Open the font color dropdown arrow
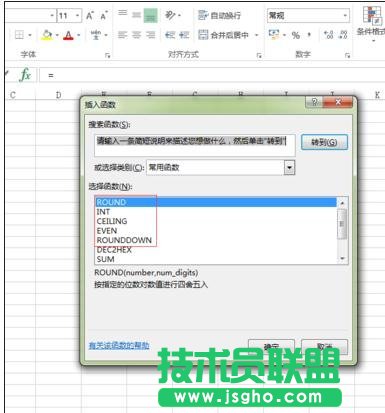 pyautogui.click(x=79, y=35)
